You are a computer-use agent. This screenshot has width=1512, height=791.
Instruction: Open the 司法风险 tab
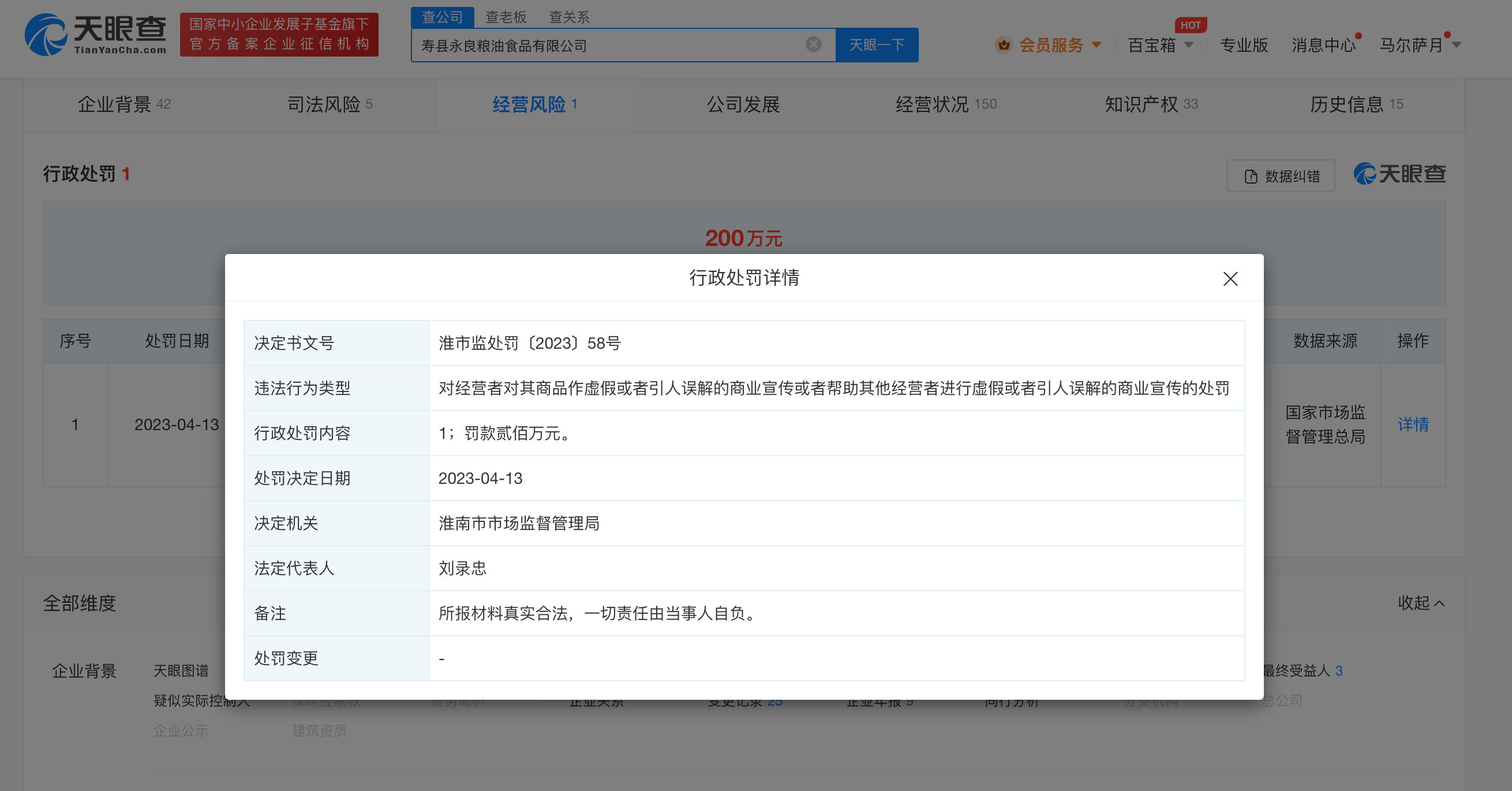click(x=330, y=105)
